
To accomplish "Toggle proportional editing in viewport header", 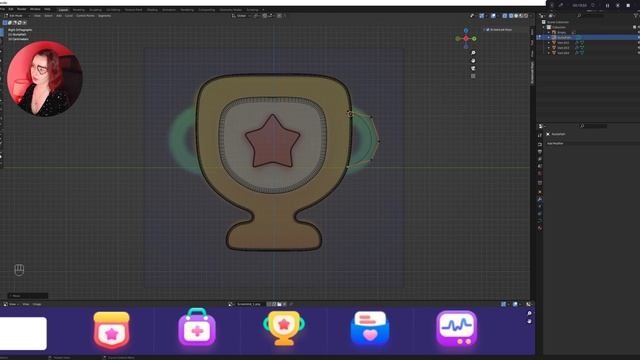I will point(279,16).
